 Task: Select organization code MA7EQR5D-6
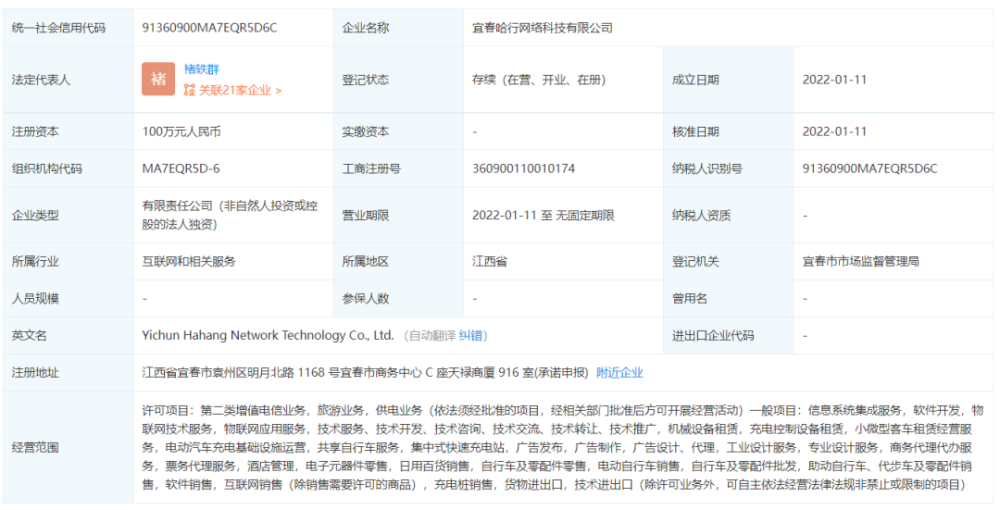(181, 169)
